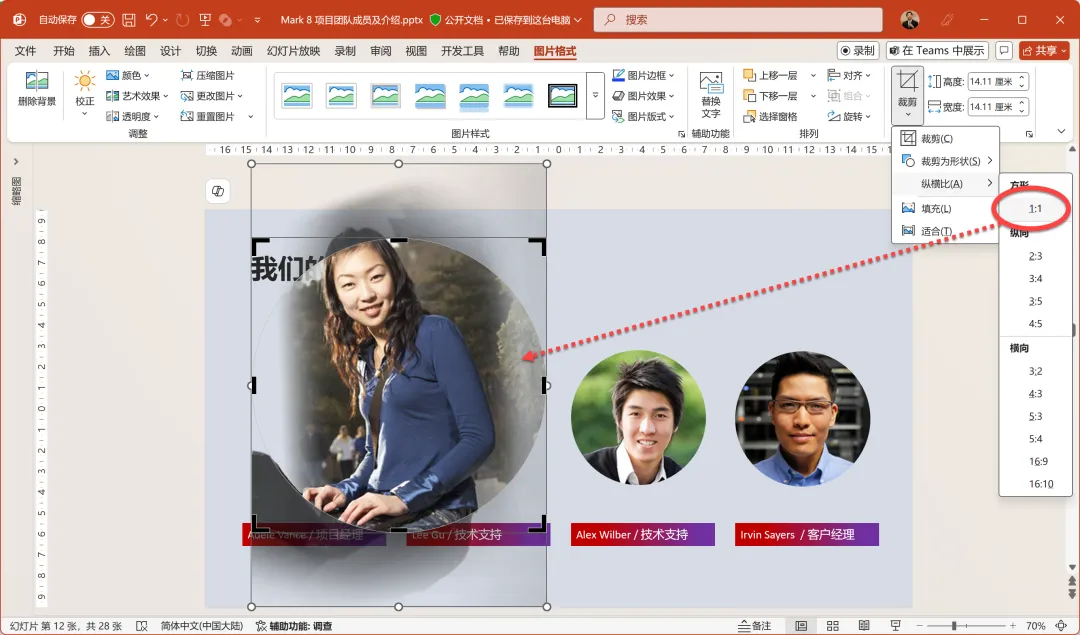1080x635 pixels.
Task: Toggle the Notes (备注) pane
Action: click(754, 625)
